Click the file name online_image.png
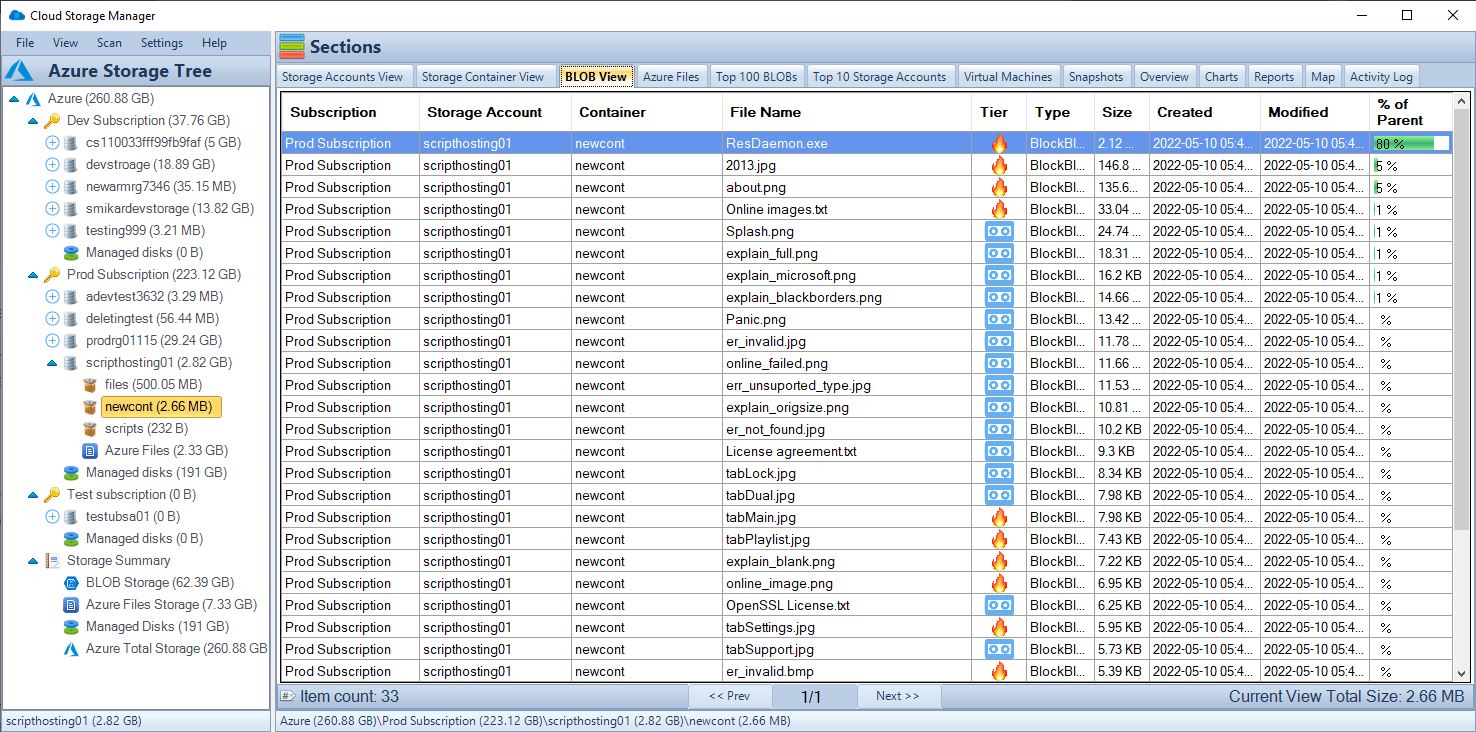1476x732 pixels. tap(779, 583)
